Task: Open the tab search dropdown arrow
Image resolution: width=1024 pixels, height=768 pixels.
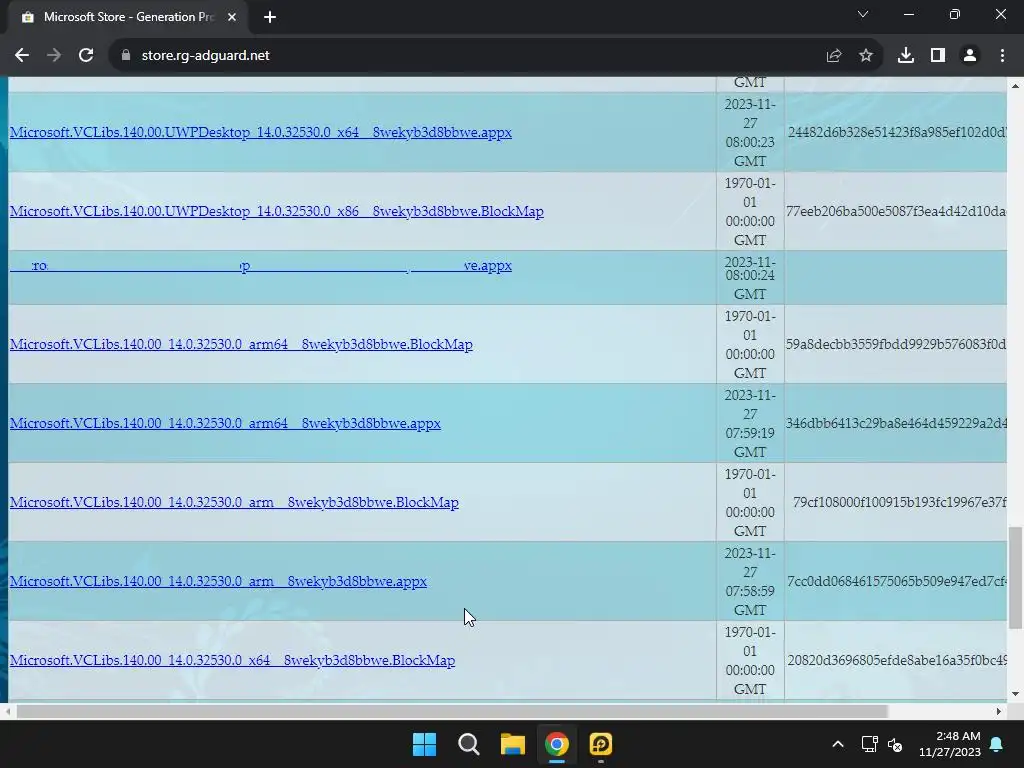Action: pyautogui.click(x=863, y=14)
